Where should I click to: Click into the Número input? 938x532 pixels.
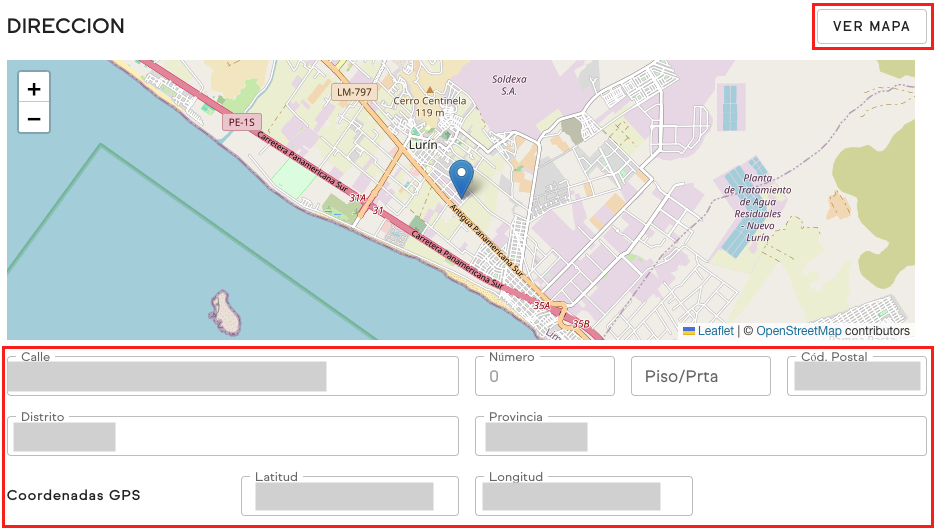coord(544,376)
